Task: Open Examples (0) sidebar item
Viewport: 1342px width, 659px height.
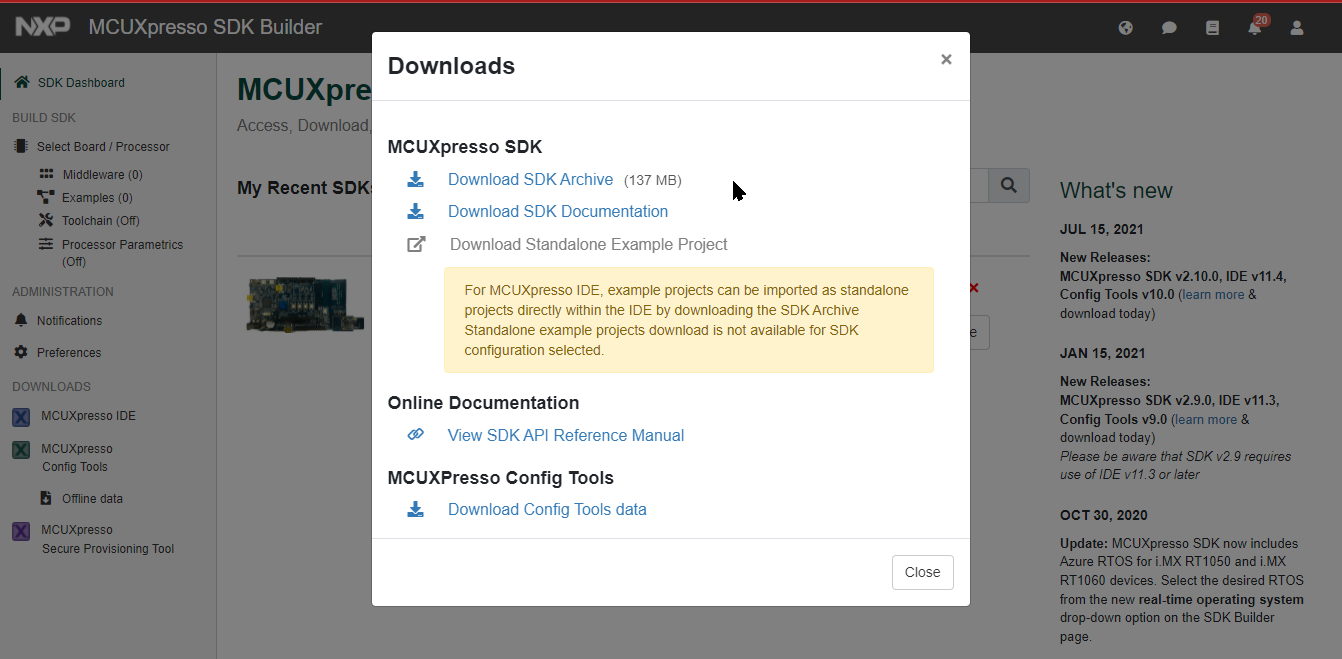Action: [97, 198]
